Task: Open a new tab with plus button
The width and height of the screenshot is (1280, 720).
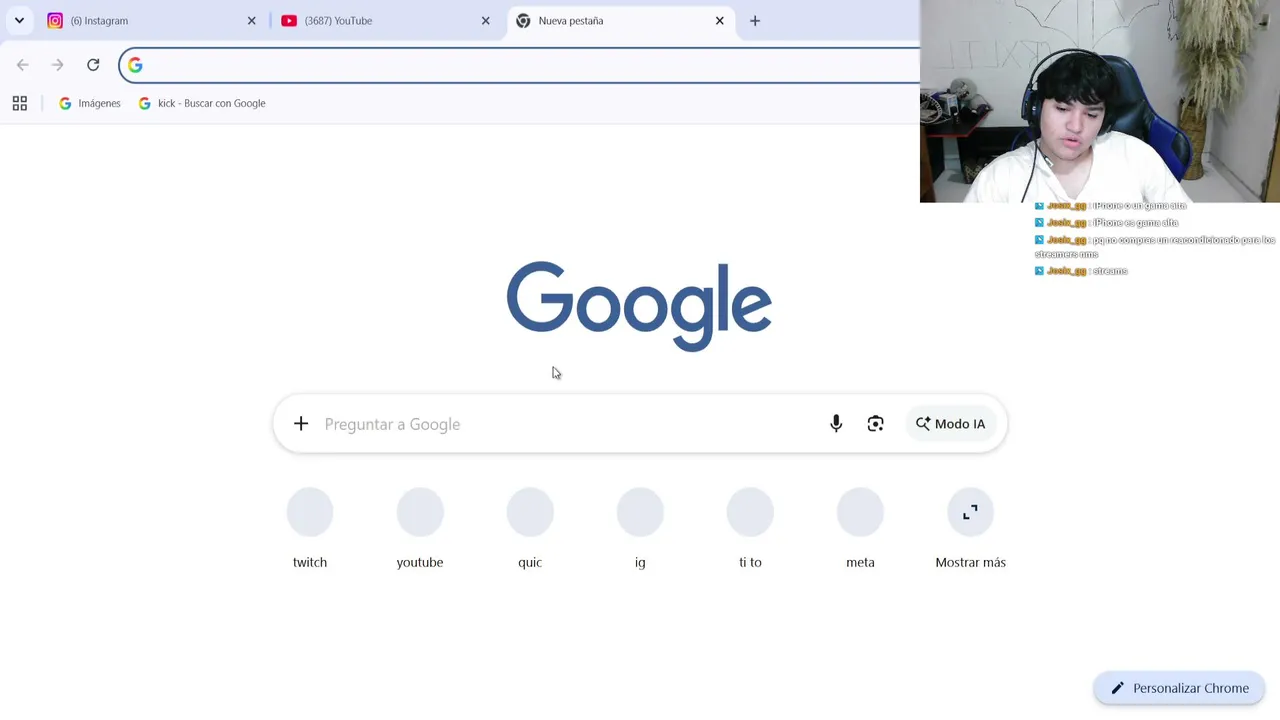Action: tap(755, 20)
